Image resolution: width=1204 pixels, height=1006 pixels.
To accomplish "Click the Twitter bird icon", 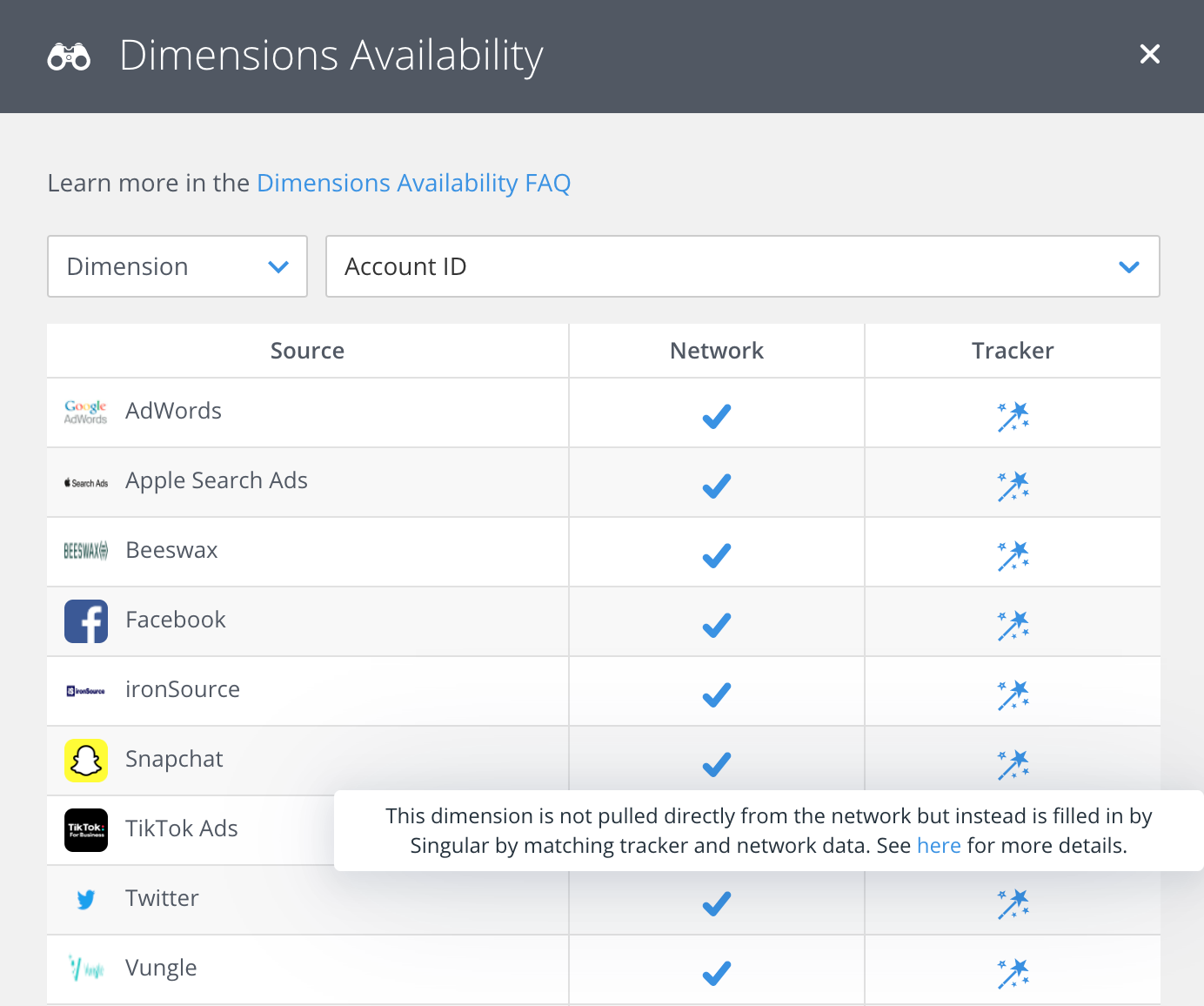I will point(85,899).
